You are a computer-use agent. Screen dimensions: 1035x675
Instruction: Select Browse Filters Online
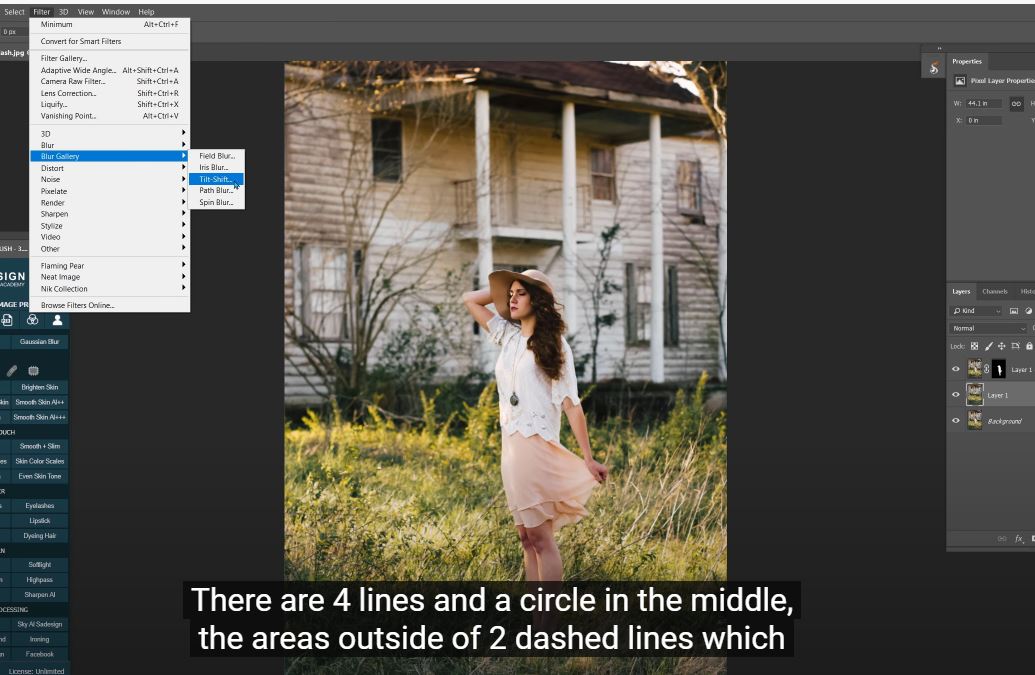pyautogui.click(x=110, y=305)
